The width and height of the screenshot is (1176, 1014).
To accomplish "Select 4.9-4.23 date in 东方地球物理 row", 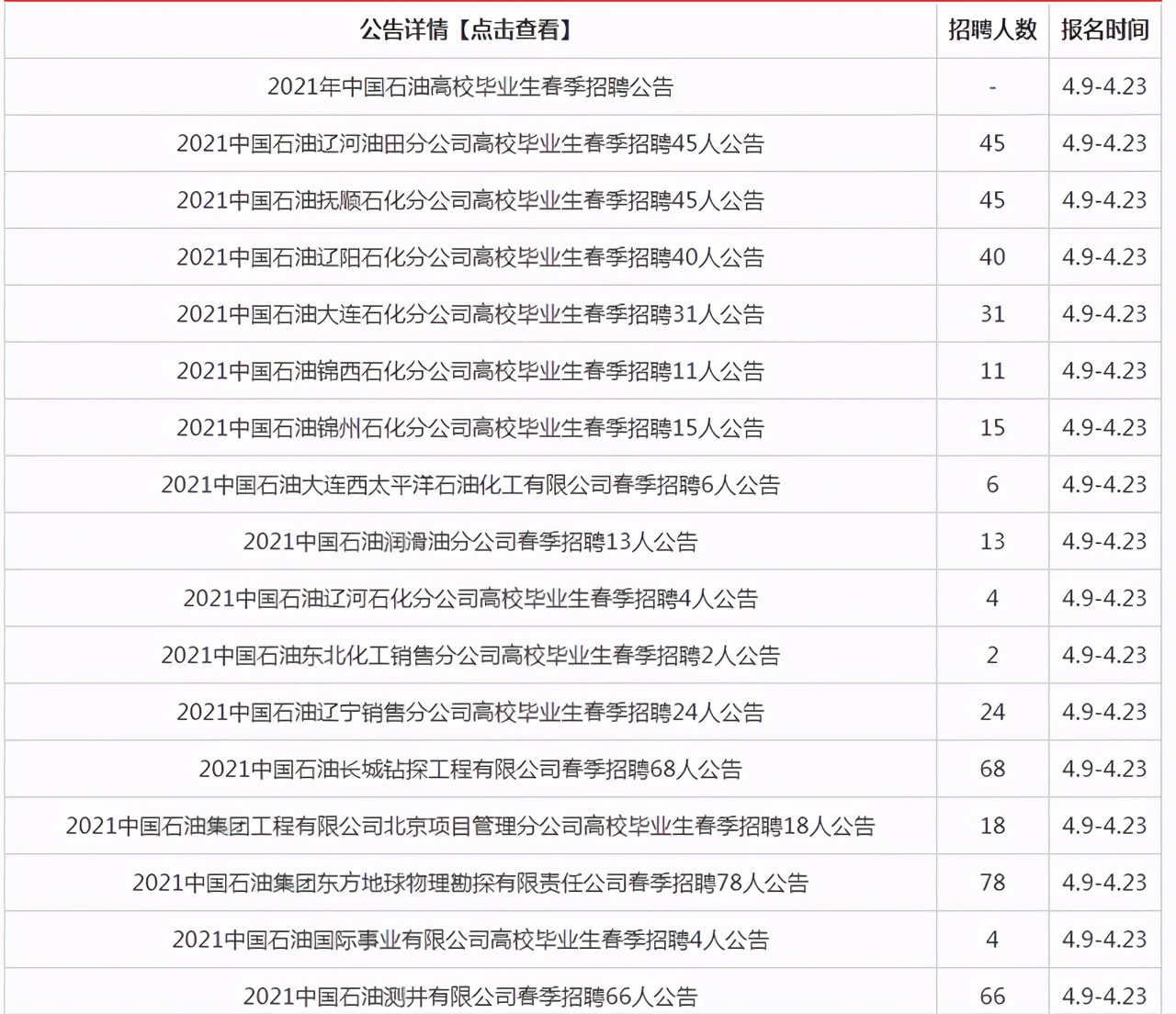I will pos(1105,884).
